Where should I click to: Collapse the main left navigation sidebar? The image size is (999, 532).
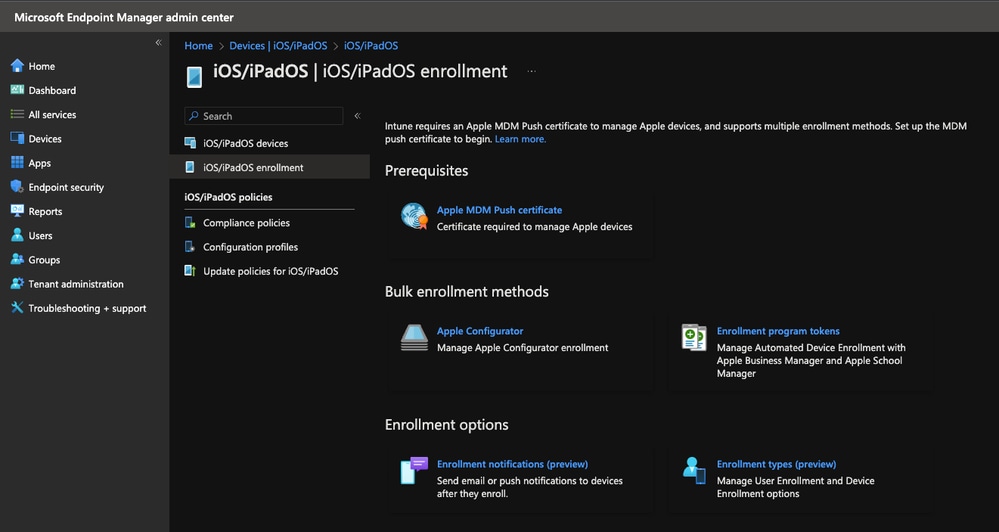point(158,43)
